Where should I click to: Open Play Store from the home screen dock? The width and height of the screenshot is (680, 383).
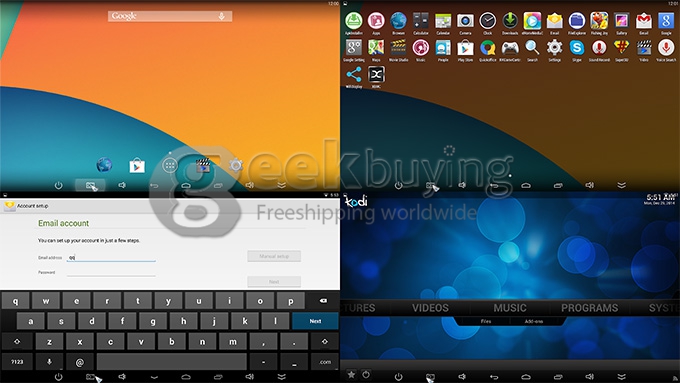(137, 166)
